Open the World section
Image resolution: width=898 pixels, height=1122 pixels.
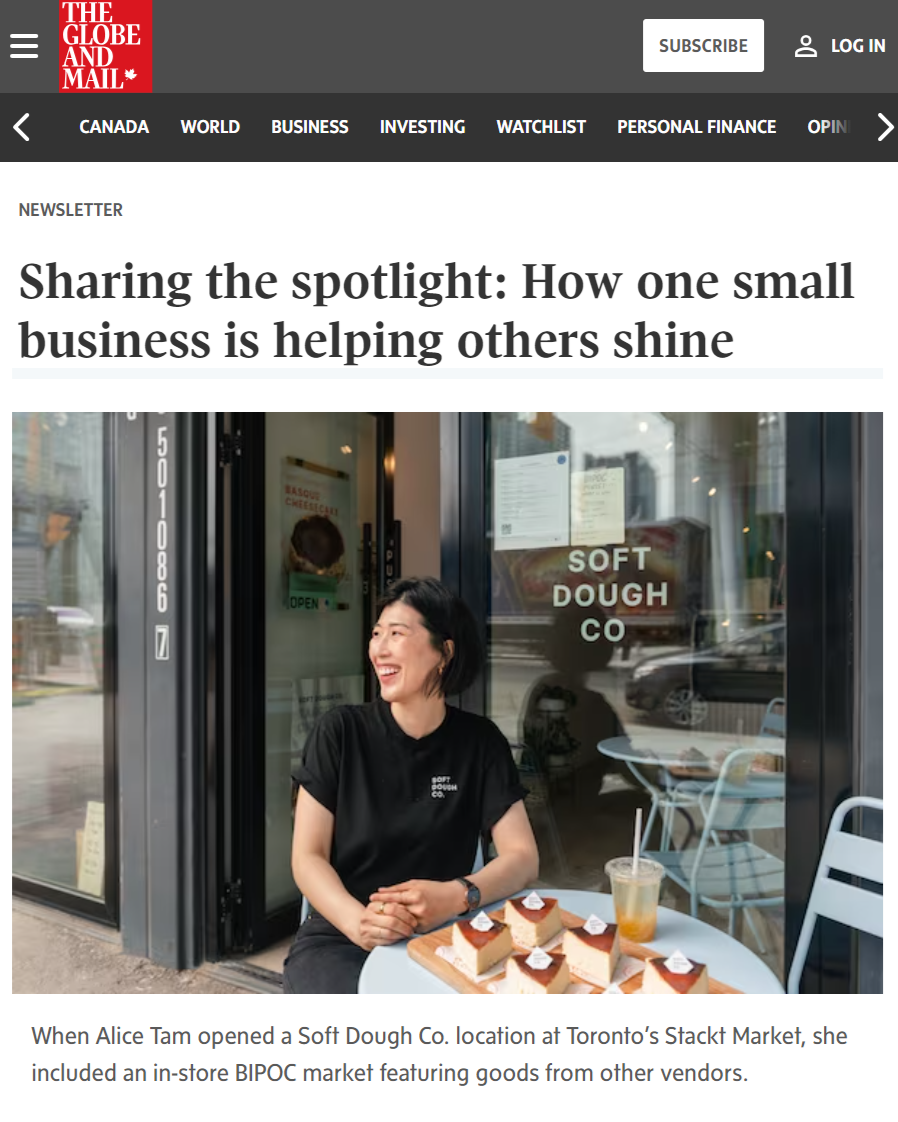pyautogui.click(x=210, y=127)
